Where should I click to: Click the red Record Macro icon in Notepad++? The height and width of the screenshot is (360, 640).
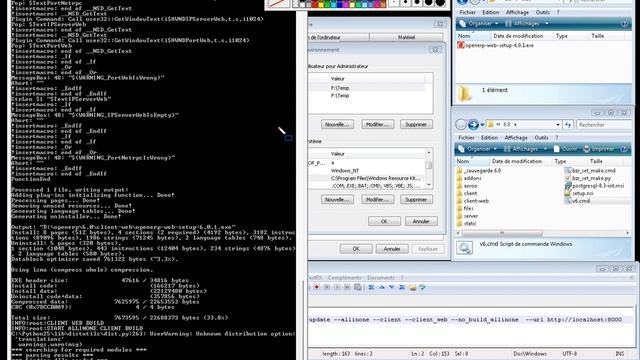pyautogui.click(x=316, y=287)
